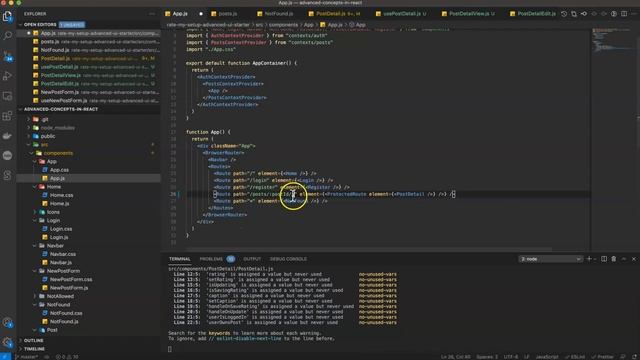Screen dimensions: 640x360
Task: Open notifications bell in status bar
Action: 634,357
